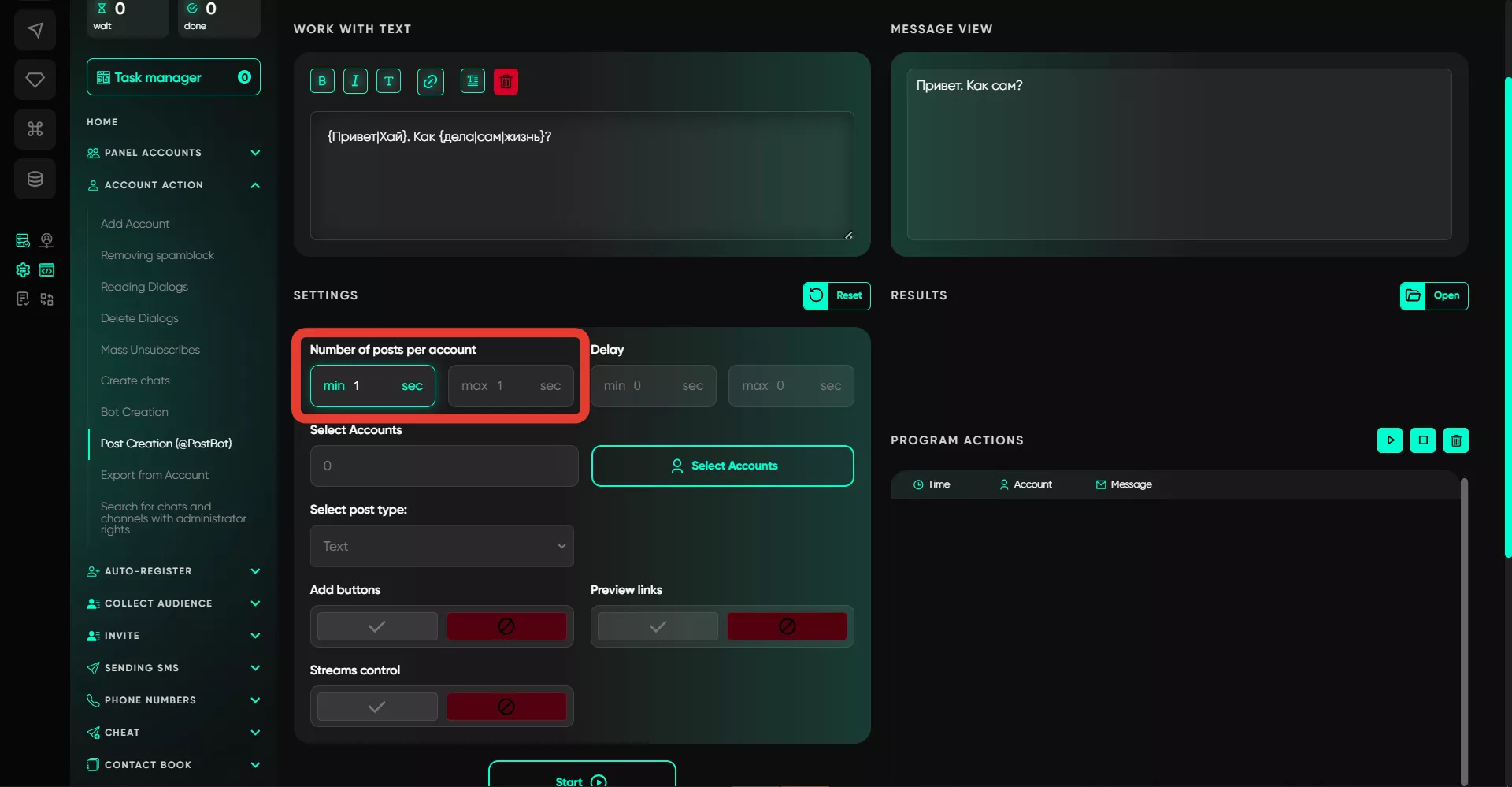
Task: Go to Reading Dialogs
Action: (144, 287)
